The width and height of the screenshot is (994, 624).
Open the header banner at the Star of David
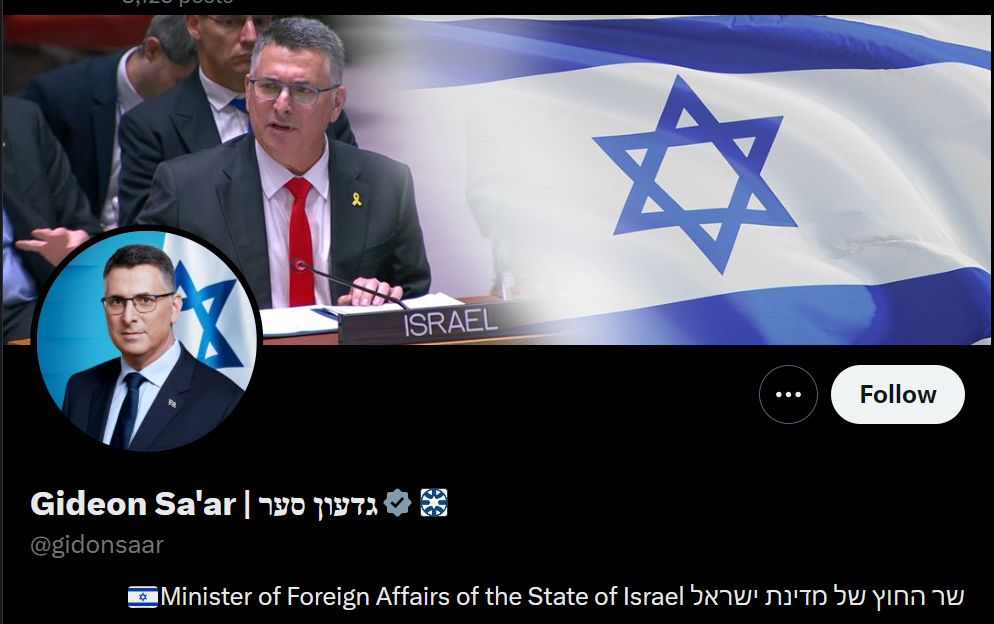click(x=695, y=174)
